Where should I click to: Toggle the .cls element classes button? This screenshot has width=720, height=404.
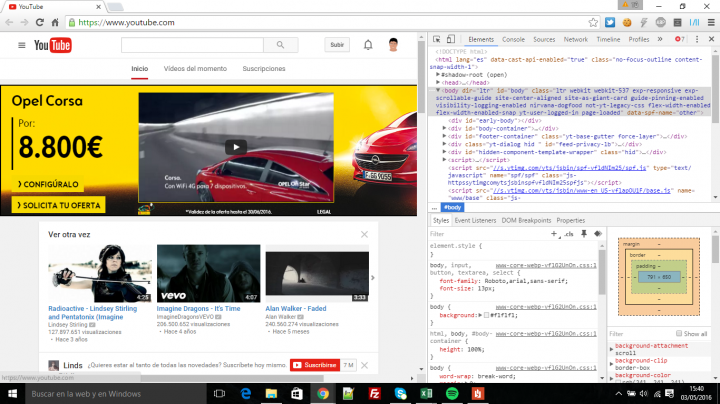(569, 234)
